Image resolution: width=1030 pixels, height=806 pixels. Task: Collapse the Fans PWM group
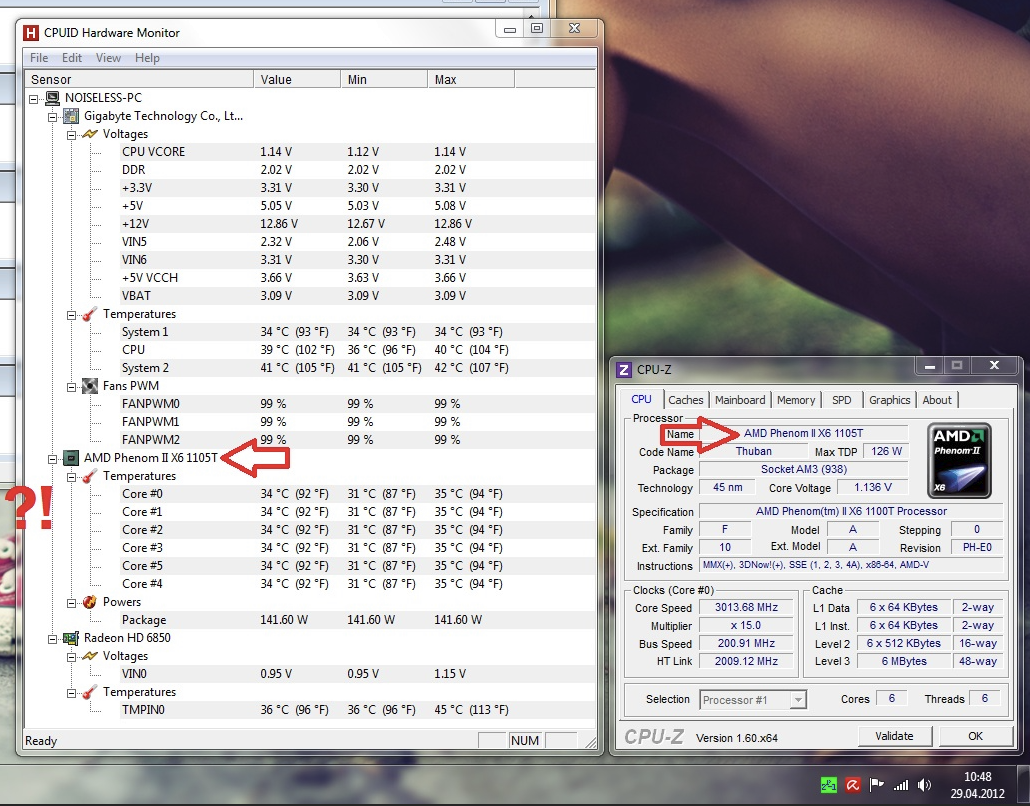[72, 387]
